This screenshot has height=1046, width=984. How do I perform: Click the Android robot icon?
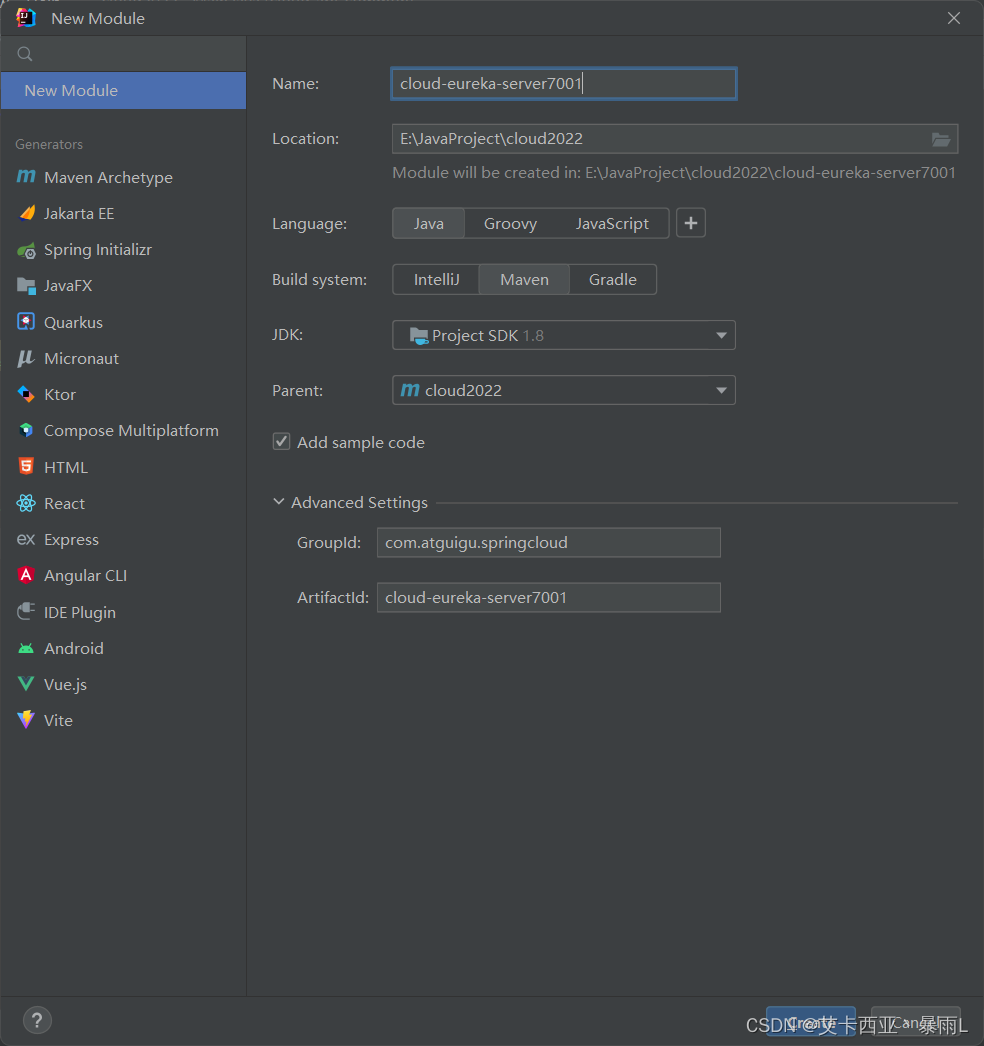coord(26,648)
